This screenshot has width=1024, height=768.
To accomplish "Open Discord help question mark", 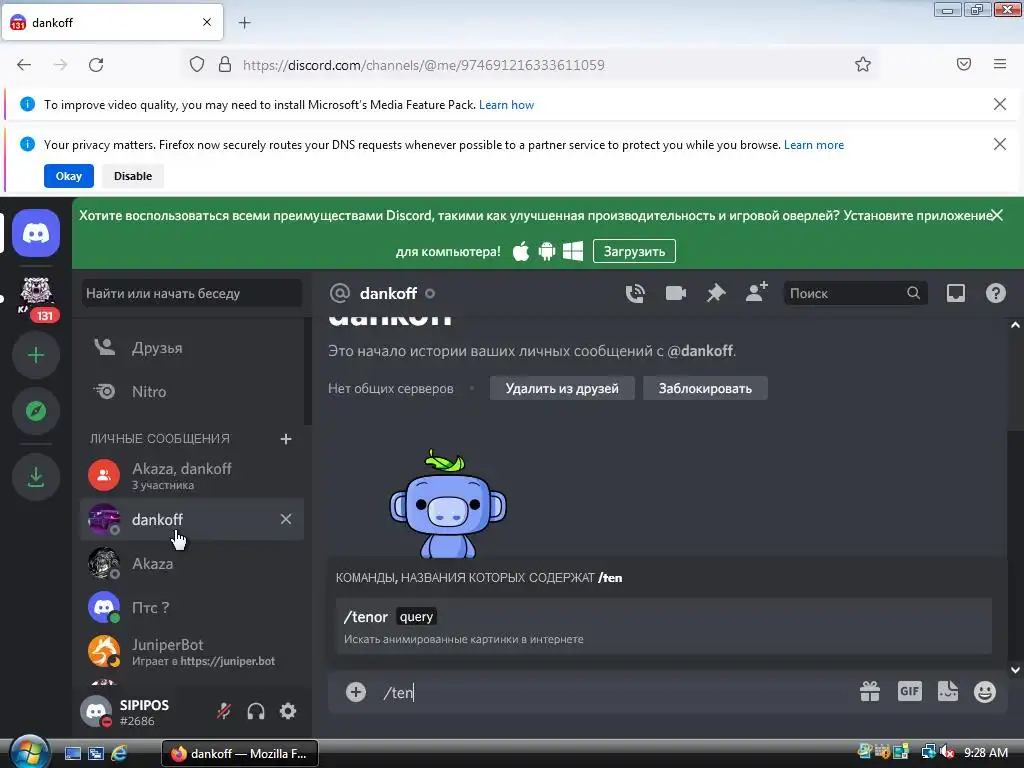I will pos(995,293).
